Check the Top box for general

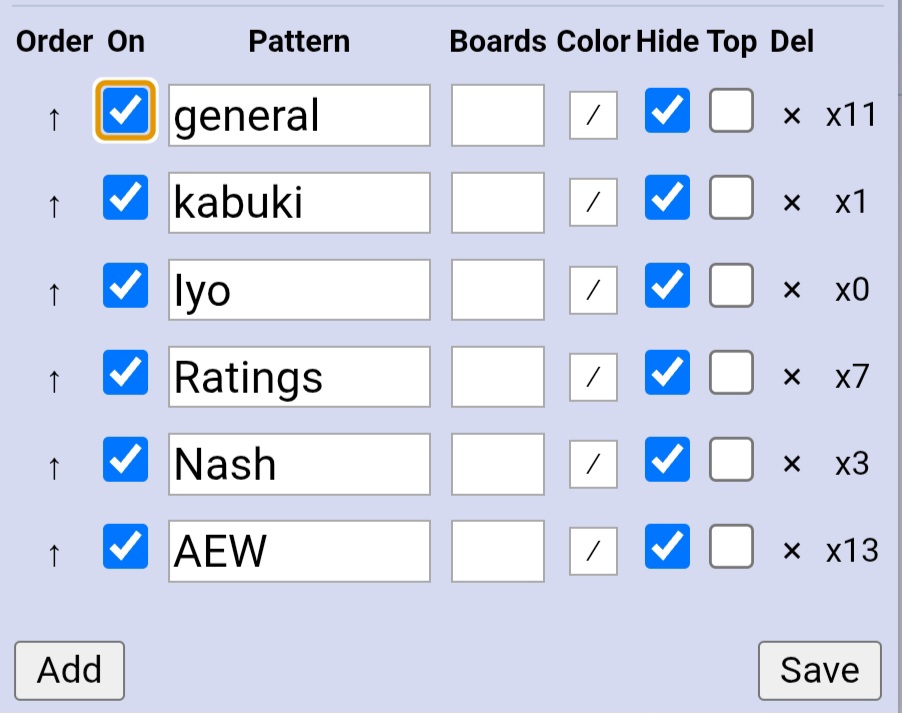coord(731,111)
